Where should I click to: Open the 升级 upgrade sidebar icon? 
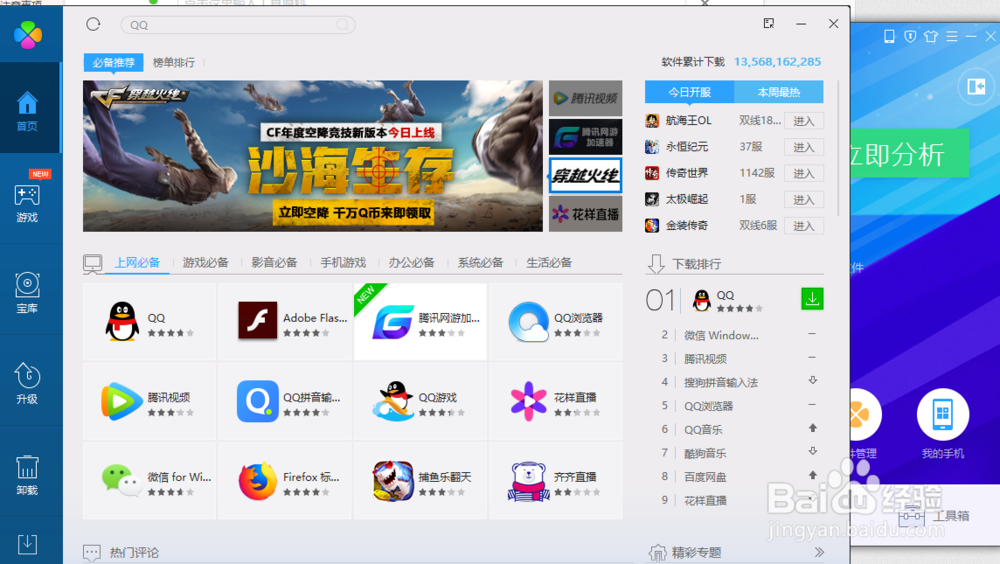tap(27, 383)
